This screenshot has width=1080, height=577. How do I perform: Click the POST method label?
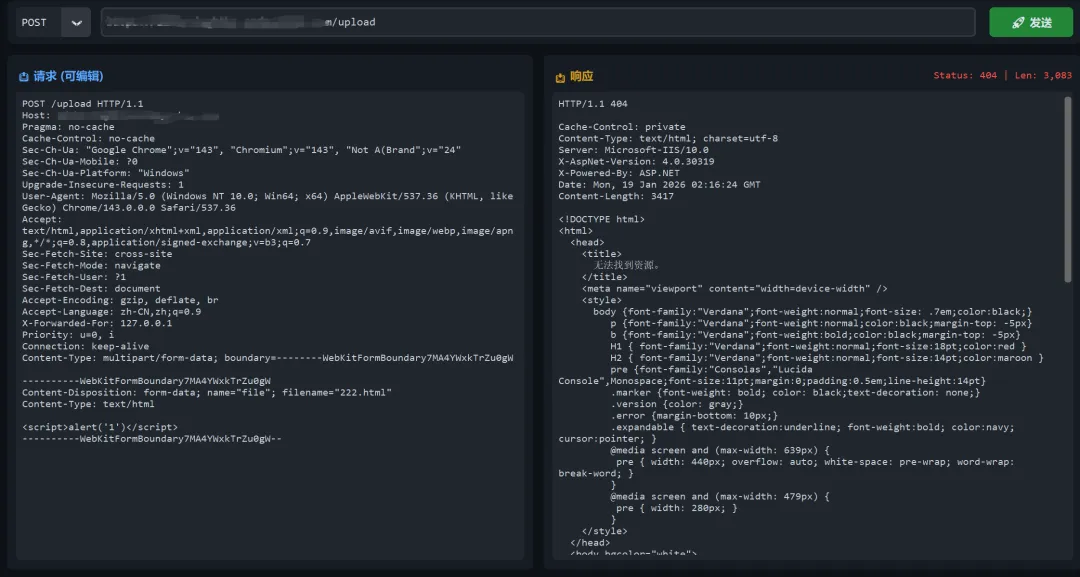coord(34,23)
